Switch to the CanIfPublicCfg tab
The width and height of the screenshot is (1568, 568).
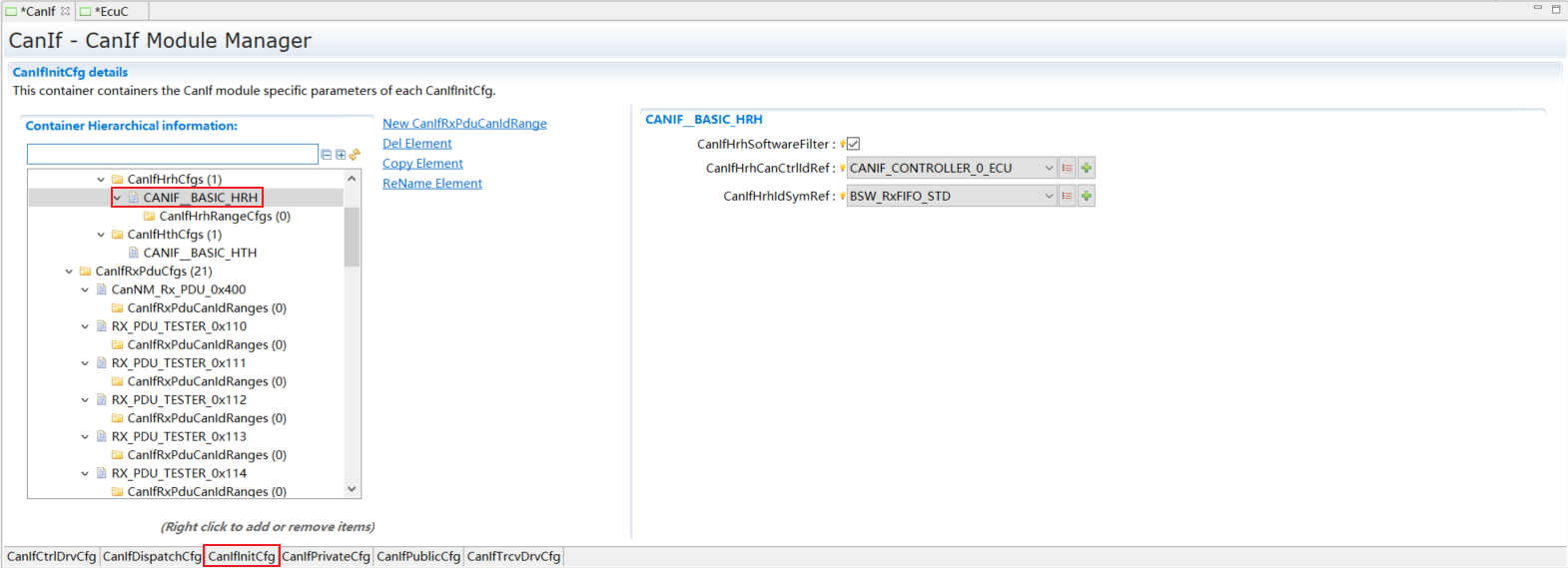point(418,556)
